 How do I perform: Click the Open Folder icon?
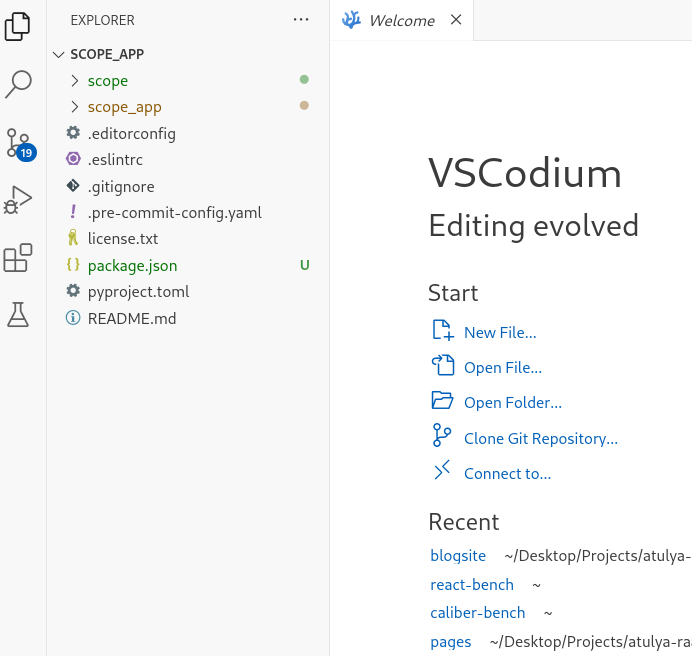point(442,400)
